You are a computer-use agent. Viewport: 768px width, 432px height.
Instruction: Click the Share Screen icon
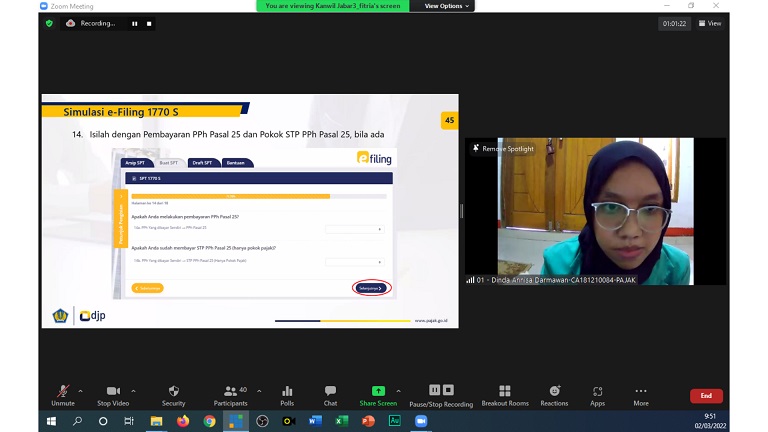coord(378,394)
